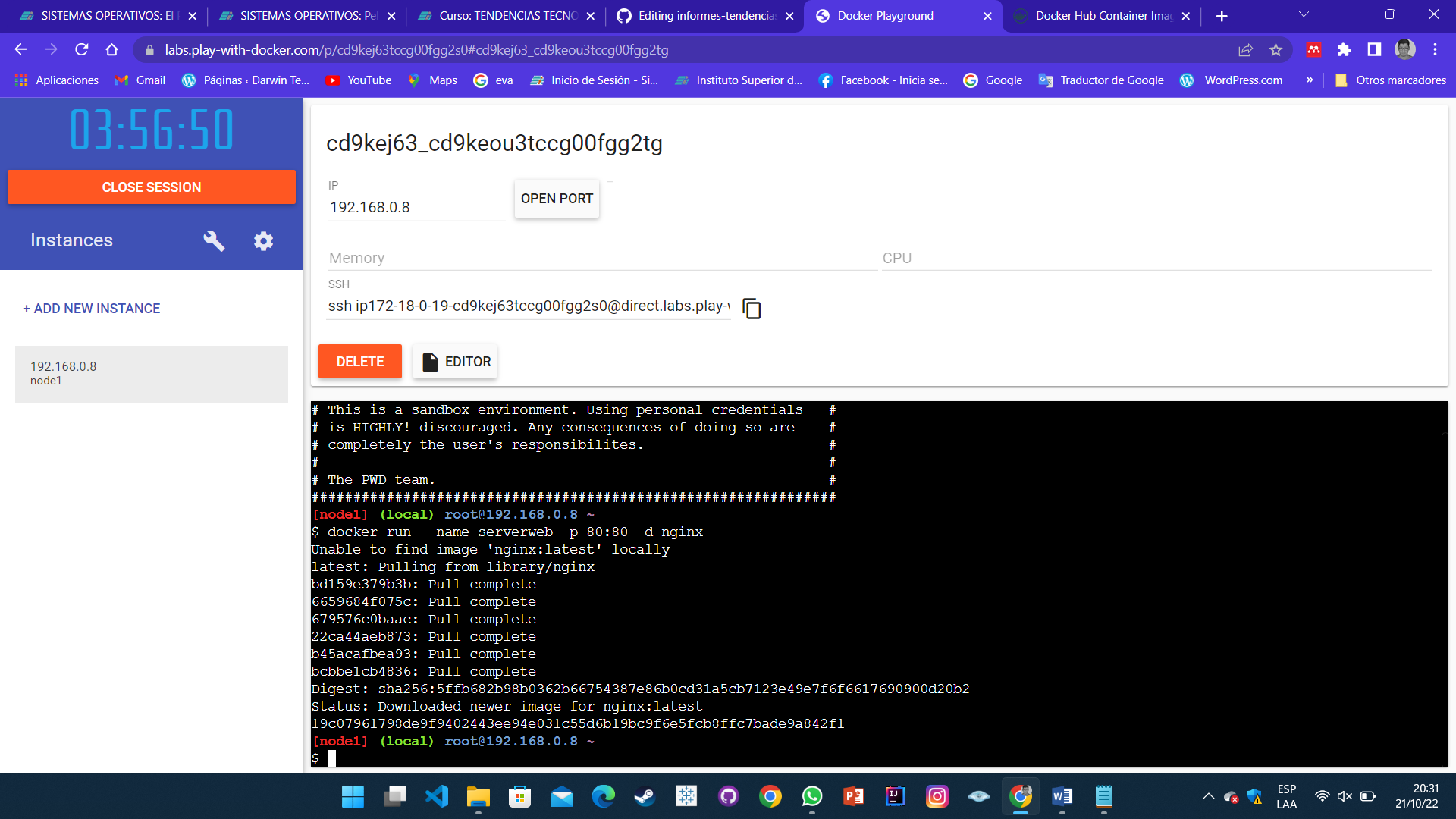Reload the Play with Docker page
Screen dimensions: 1456x819
tap(82, 50)
